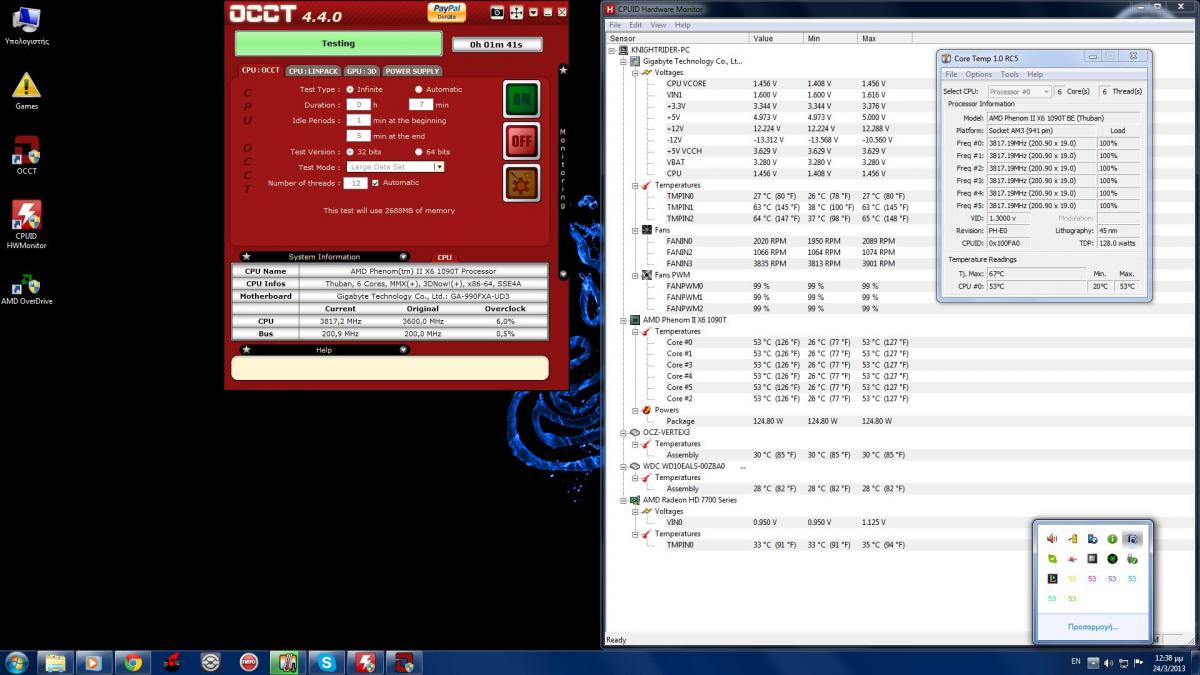Collapse the KNIGHTRIDER-PC tree node
Image resolution: width=1200 pixels, height=675 pixels.
612,50
